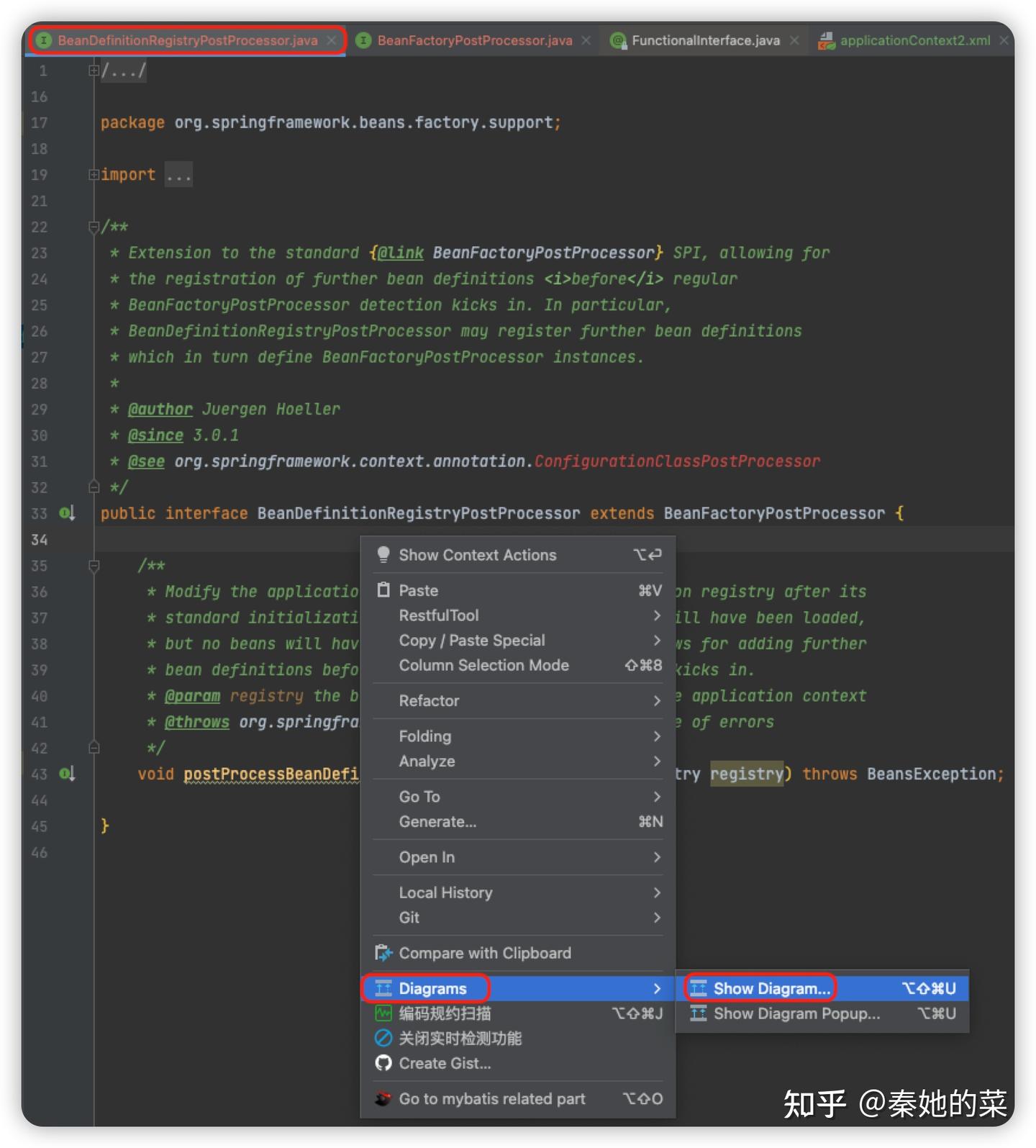Collapse the class Javadoc at line 22

94,227
